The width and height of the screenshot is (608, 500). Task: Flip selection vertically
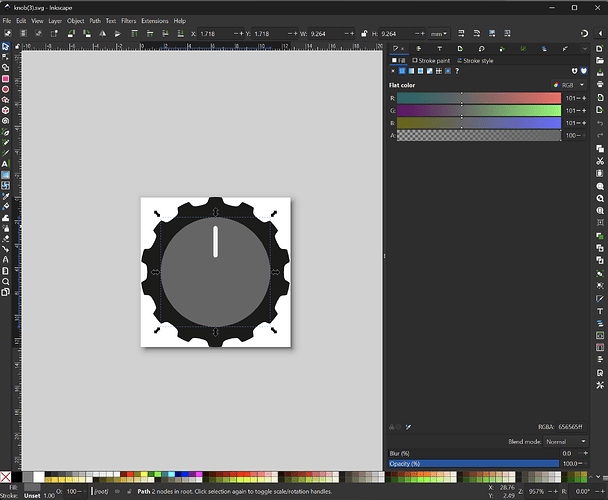[117, 34]
